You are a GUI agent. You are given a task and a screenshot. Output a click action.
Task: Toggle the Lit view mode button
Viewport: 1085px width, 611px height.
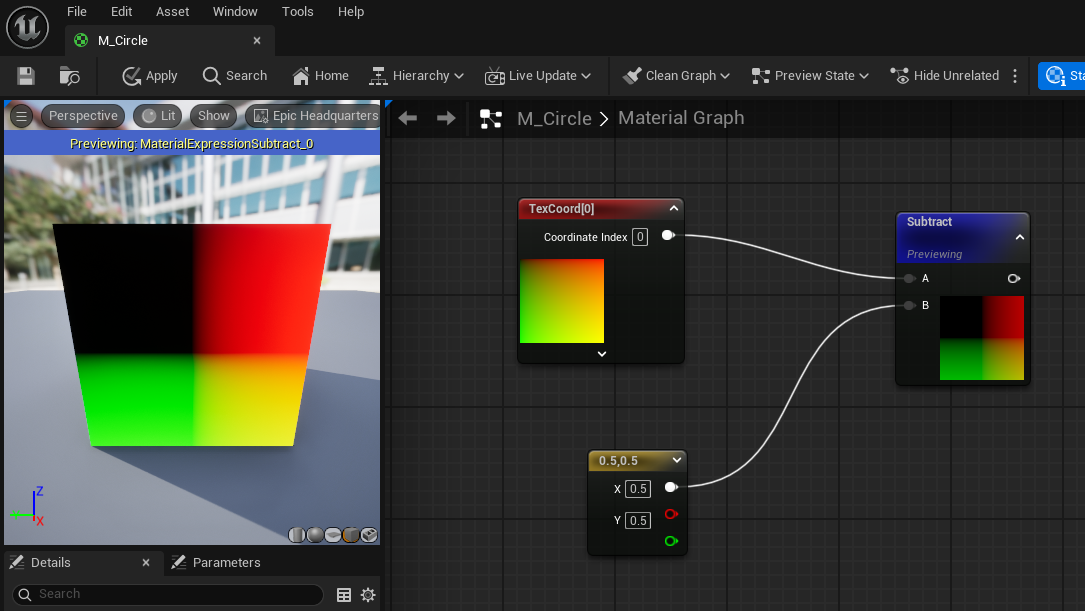[x=159, y=116]
